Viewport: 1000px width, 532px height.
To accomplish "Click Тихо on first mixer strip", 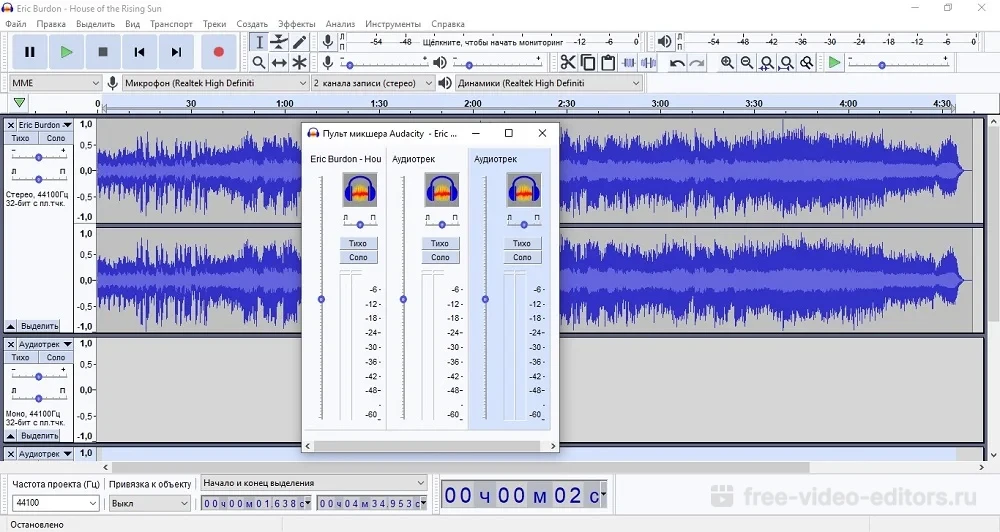I will click(358, 243).
